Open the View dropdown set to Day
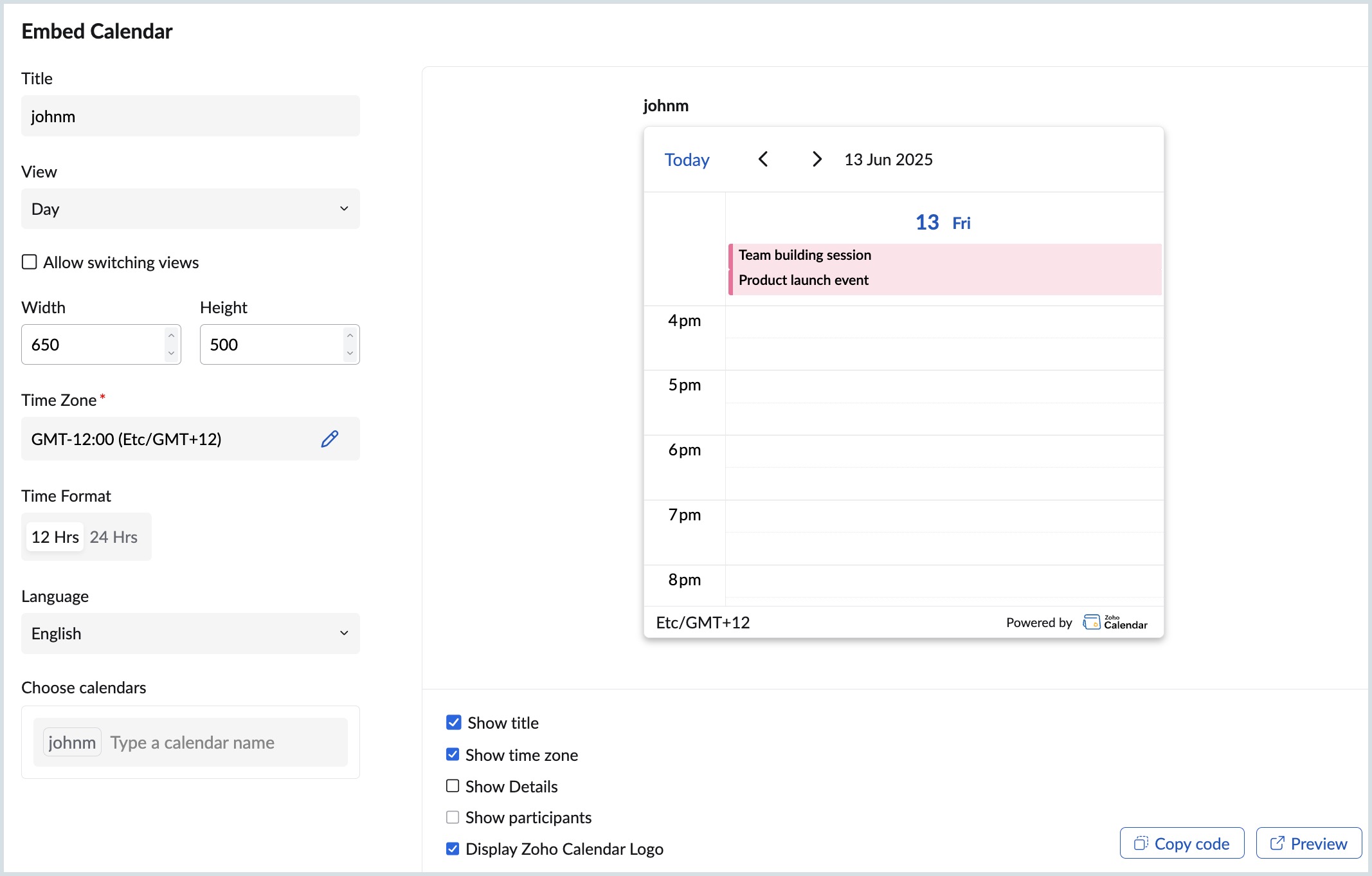Image resolution: width=1372 pixels, height=876 pixels. (x=190, y=208)
